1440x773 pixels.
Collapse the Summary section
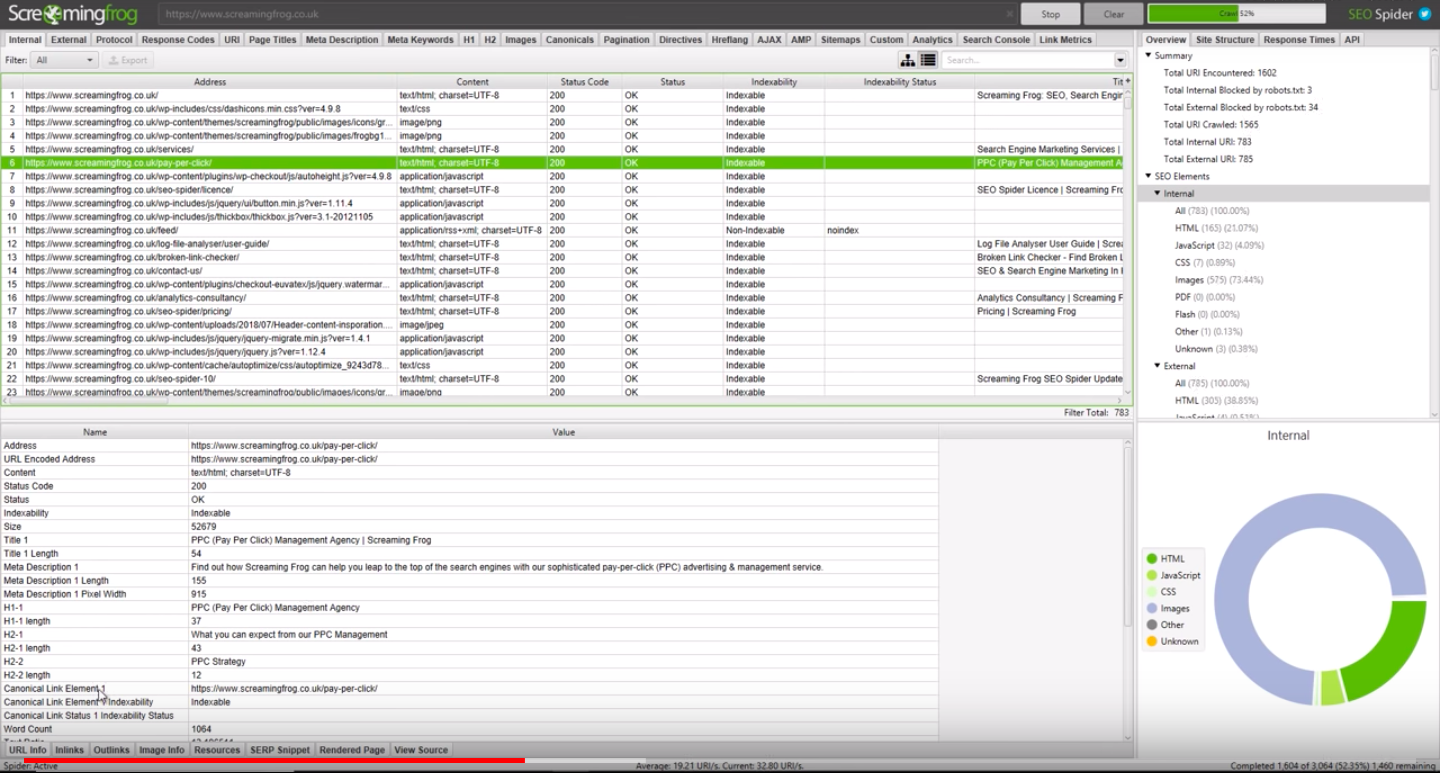[x=1146, y=56]
